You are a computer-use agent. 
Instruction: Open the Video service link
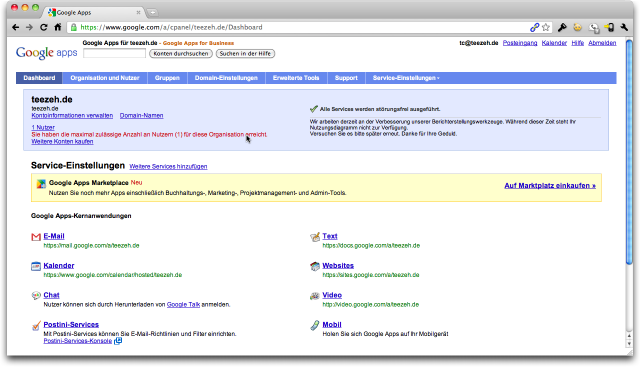332,295
